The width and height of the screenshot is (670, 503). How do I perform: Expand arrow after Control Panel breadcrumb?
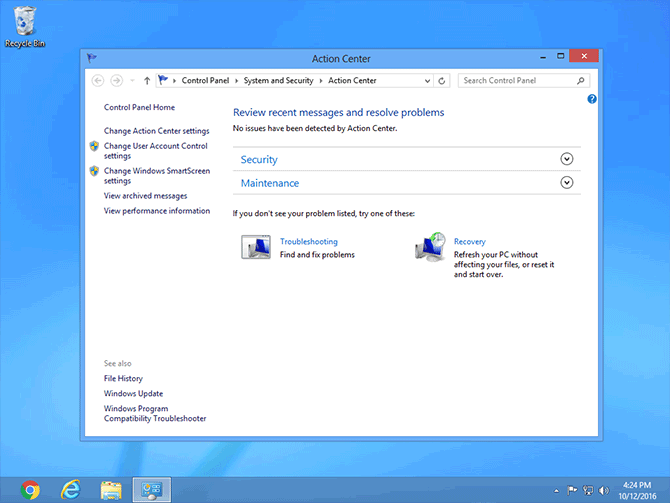tap(236, 81)
